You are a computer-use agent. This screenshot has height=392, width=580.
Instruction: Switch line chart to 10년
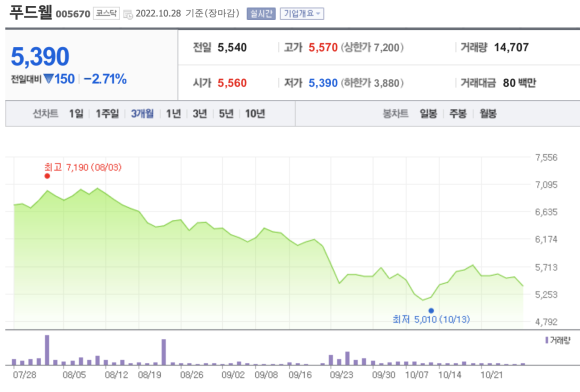coord(255,114)
